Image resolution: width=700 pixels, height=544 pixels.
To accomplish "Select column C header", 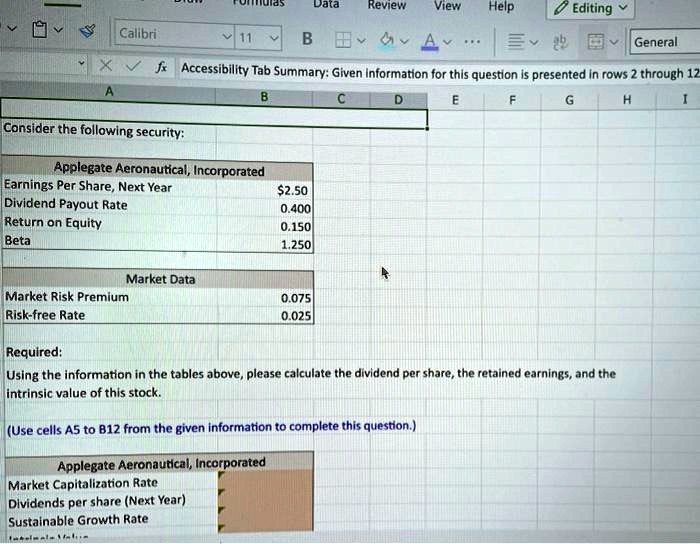I will pyautogui.click(x=341, y=99).
